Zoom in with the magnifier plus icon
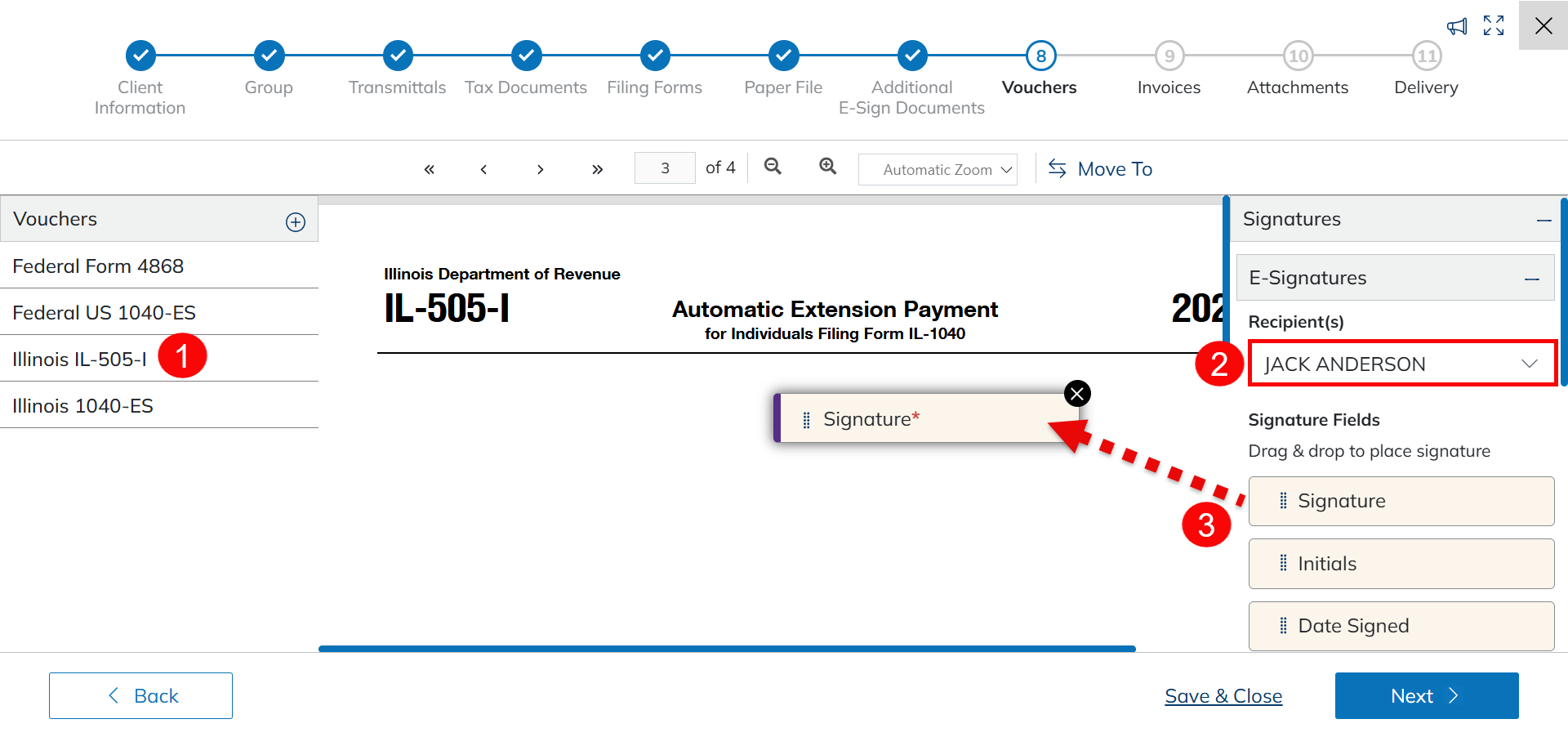This screenshot has width=1568, height=737. click(828, 167)
